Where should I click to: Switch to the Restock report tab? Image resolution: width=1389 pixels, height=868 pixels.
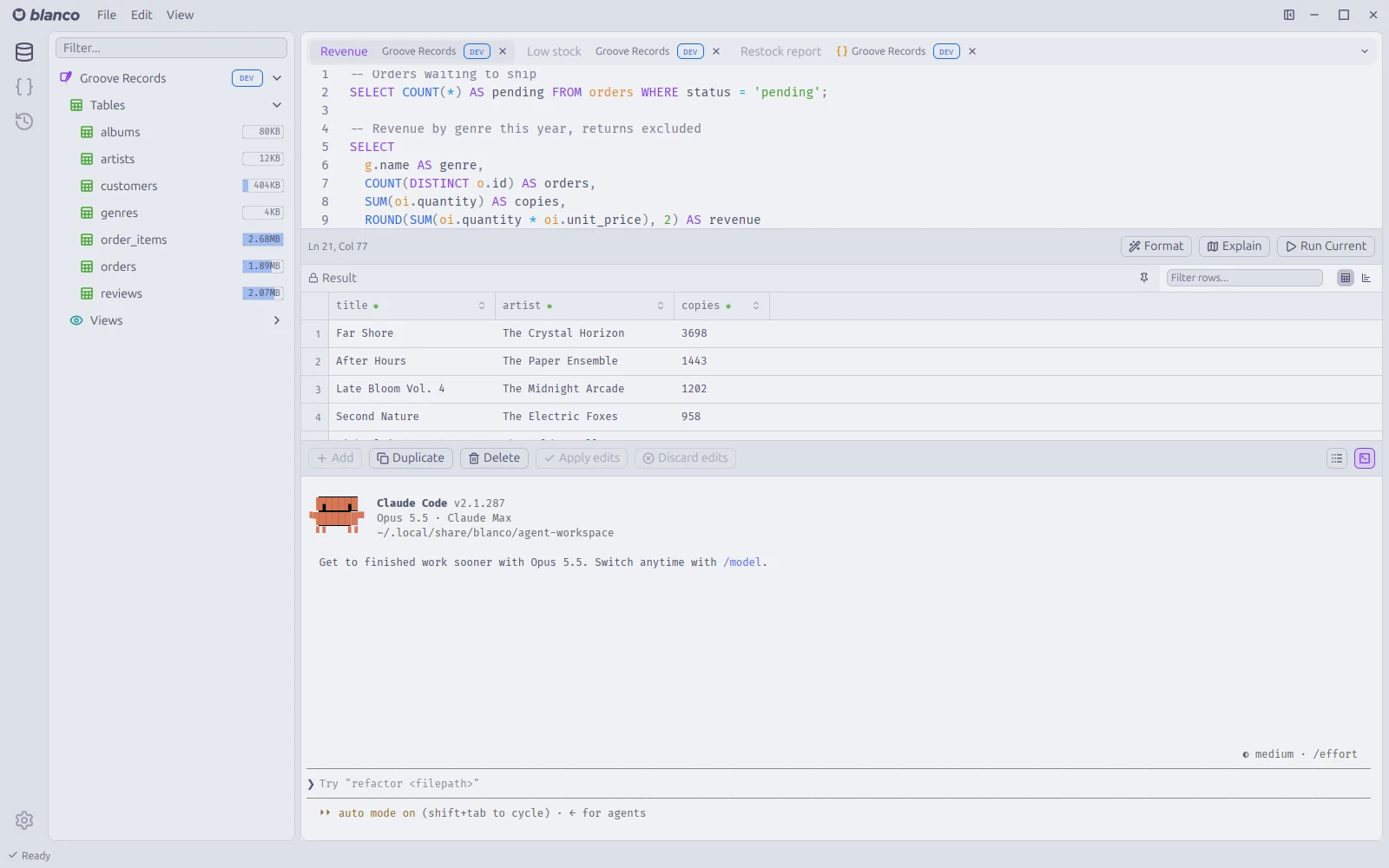click(780, 51)
